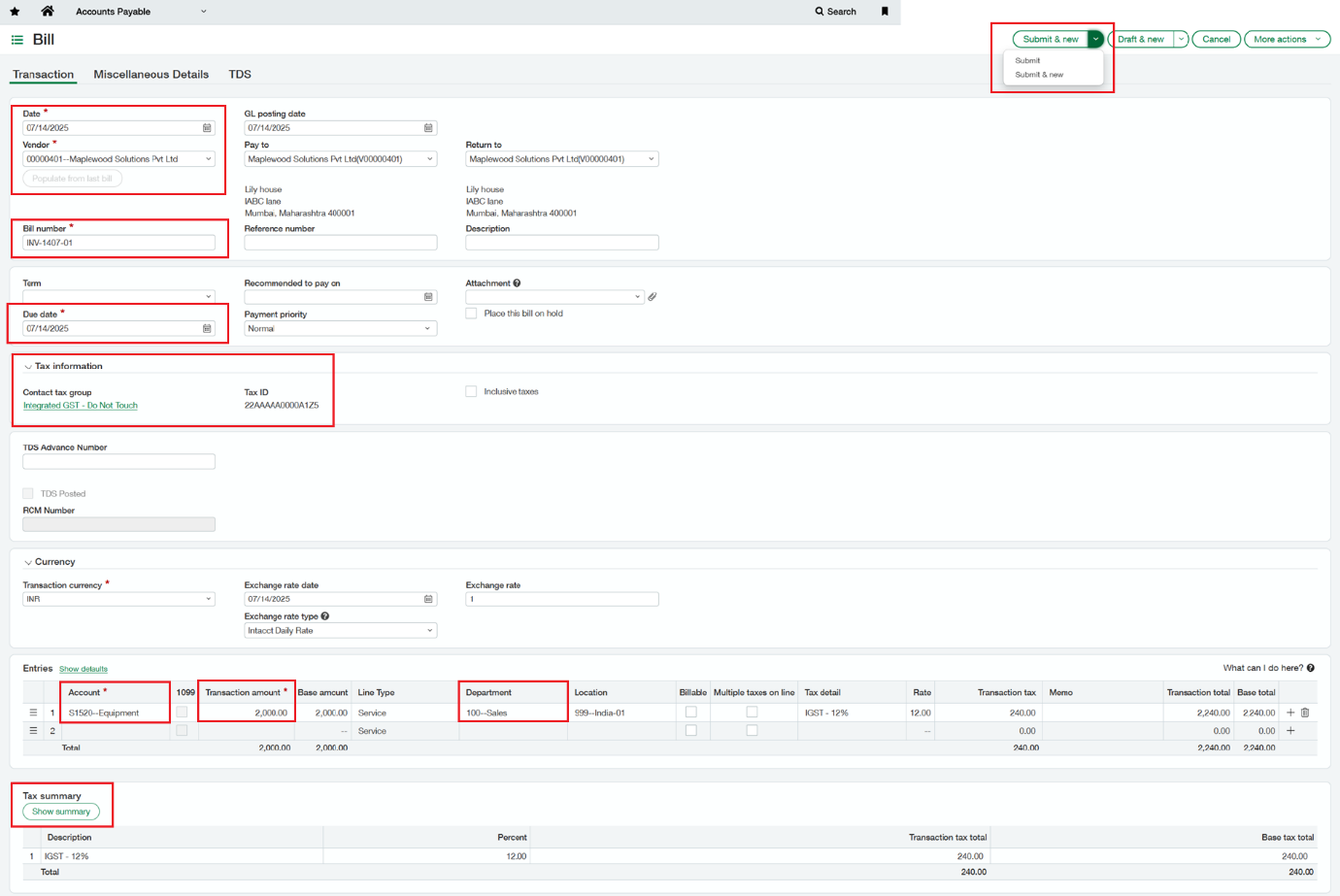Check Billable for entry line 1
The height and width of the screenshot is (896, 1340).
[x=691, y=713]
